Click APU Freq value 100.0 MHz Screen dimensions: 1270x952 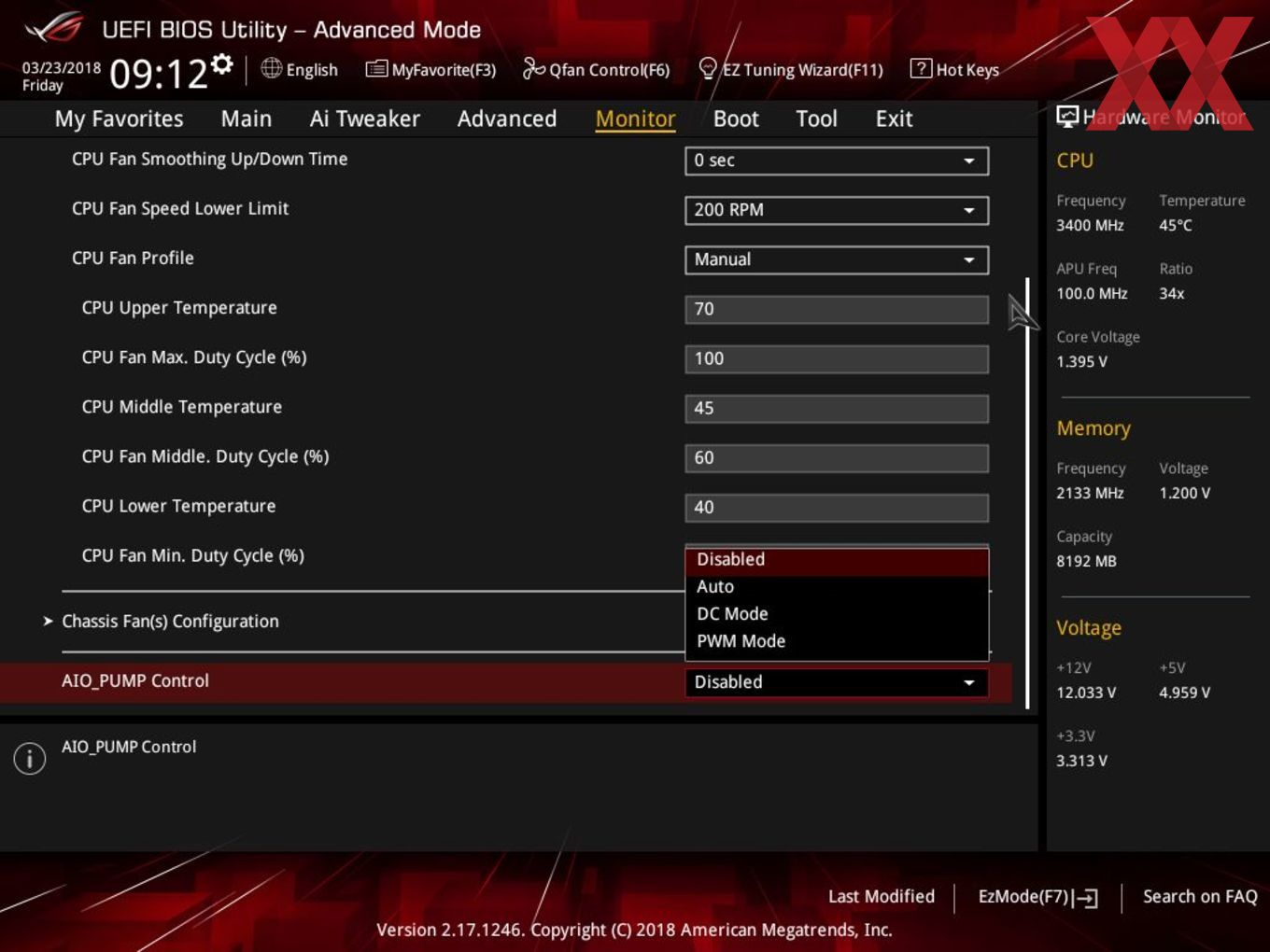pos(1092,294)
